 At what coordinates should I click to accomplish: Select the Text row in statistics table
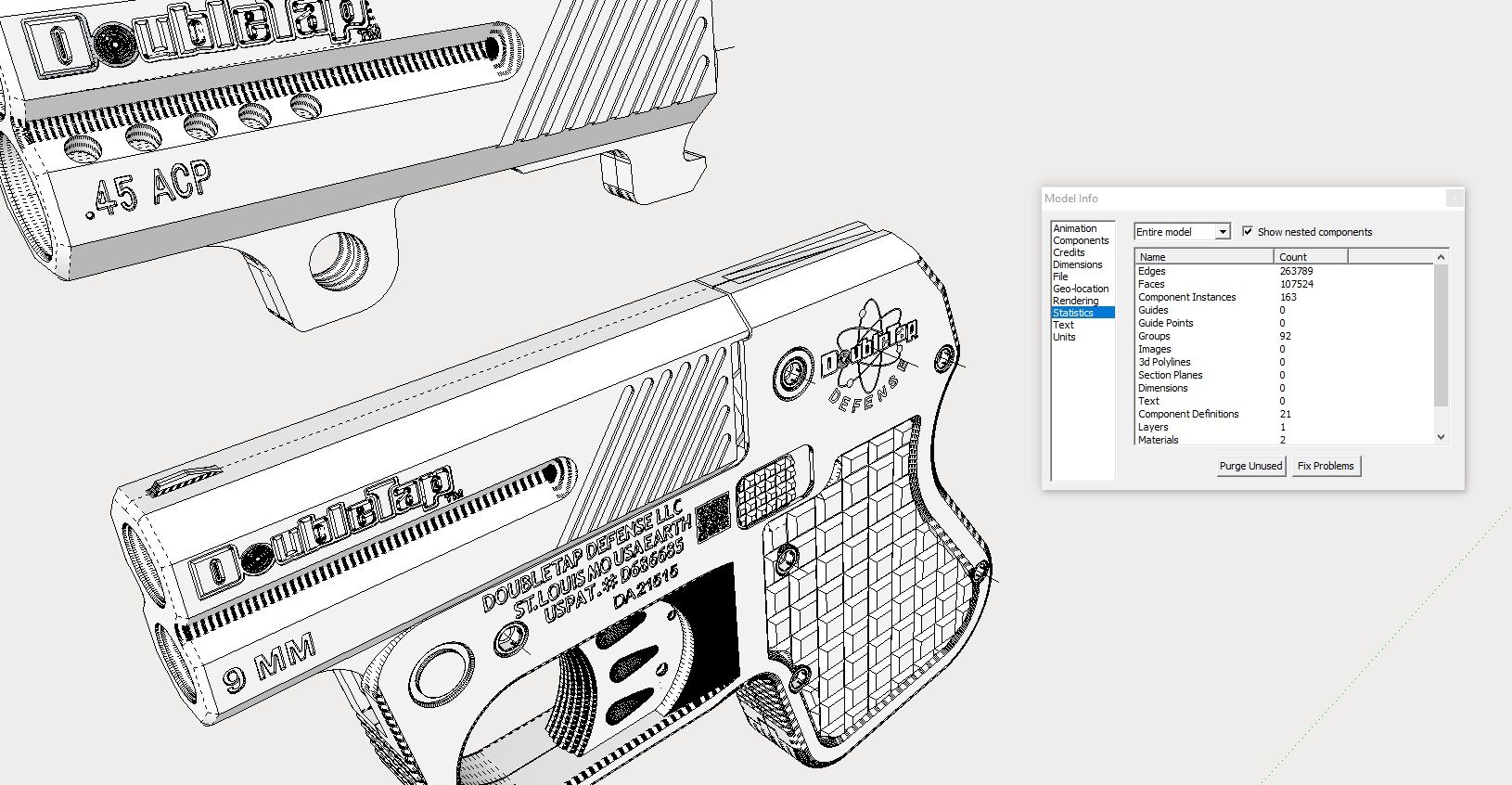coord(1284,401)
